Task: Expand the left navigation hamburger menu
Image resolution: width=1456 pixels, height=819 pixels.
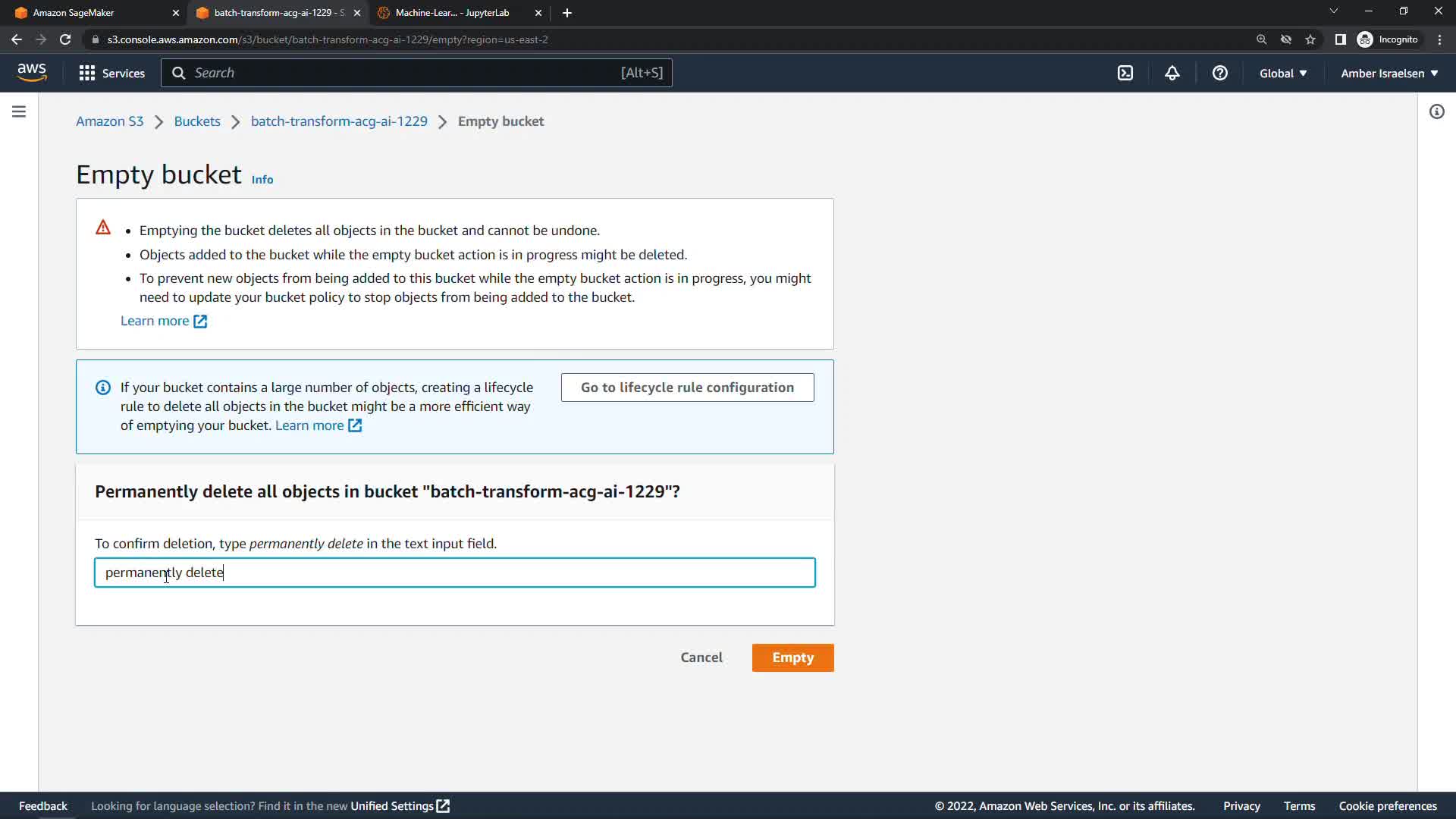Action: pyautogui.click(x=19, y=111)
